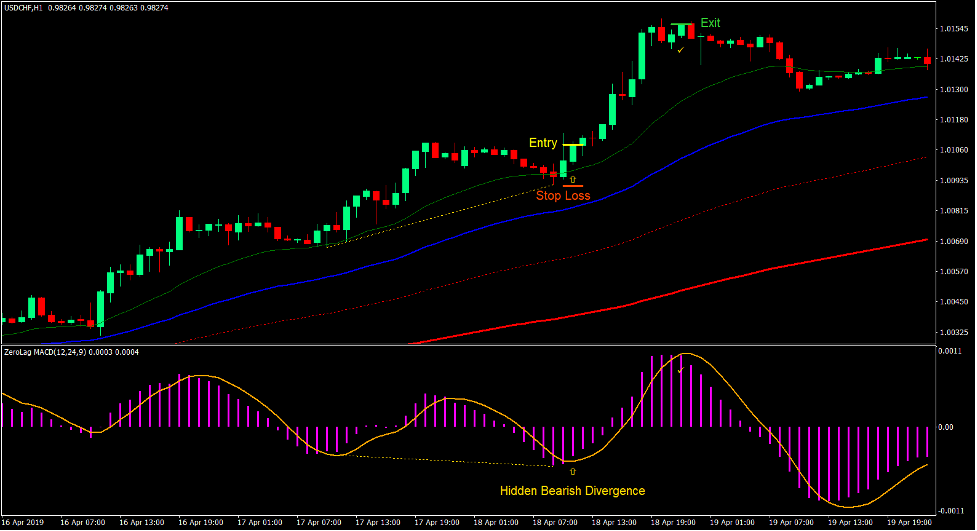The width and height of the screenshot is (977, 531).
Task: Select the yellow Entry level line
Action: 573,145
